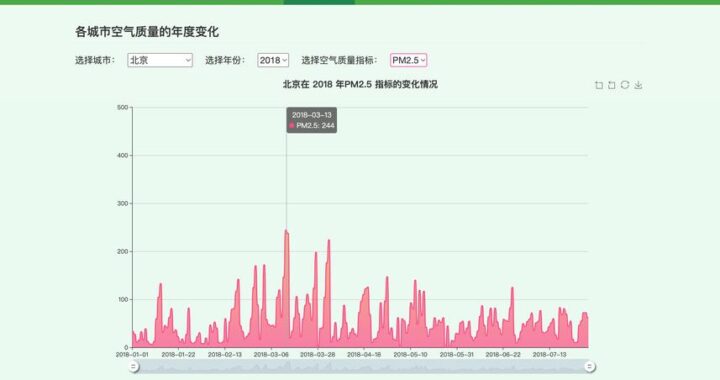This screenshot has width=720, height=380.
Task: Click the y-axis label 500
Action: tap(123, 107)
